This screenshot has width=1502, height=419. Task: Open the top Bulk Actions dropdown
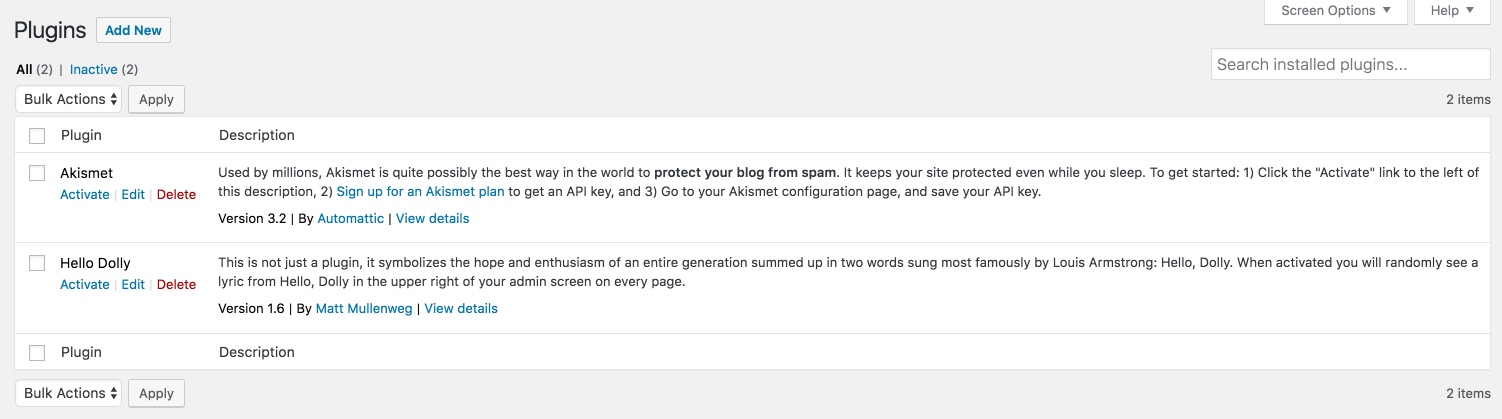[71, 99]
